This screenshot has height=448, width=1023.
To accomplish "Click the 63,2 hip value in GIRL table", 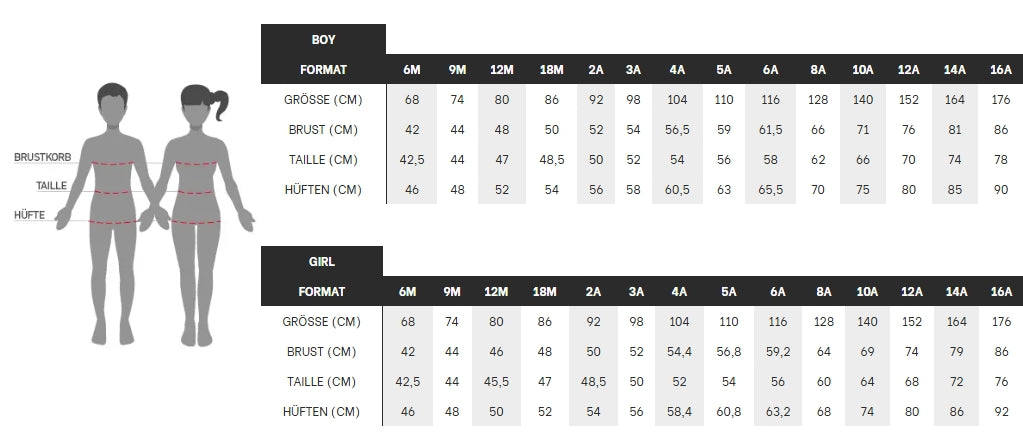I will [777, 412].
